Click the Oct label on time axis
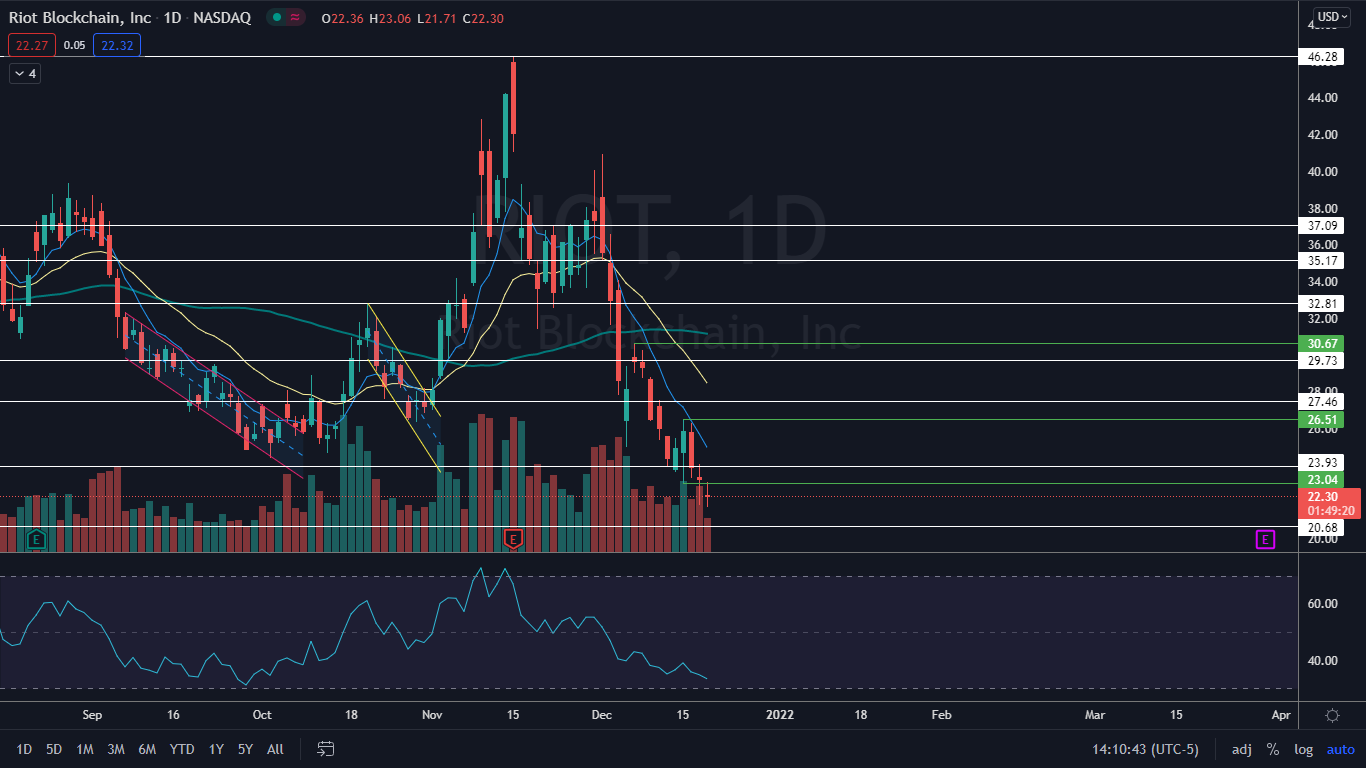The width and height of the screenshot is (1366, 768). [x=262, y=715]
